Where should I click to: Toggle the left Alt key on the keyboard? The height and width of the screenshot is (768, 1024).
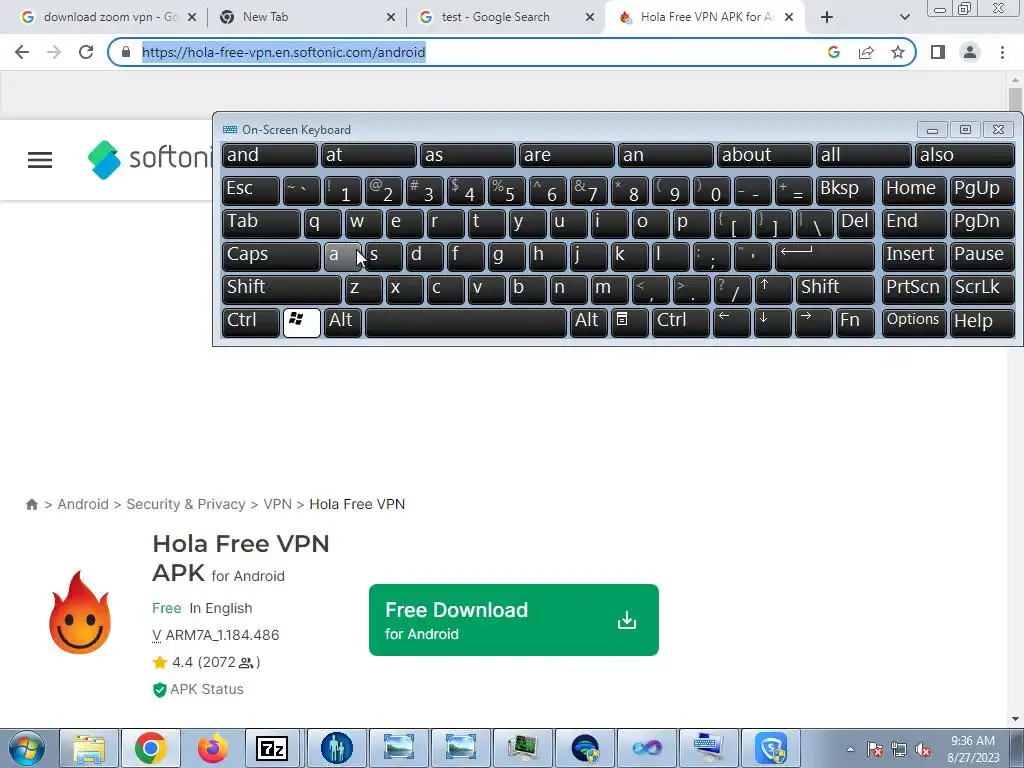pyautogui.click(x=343, y=321)
